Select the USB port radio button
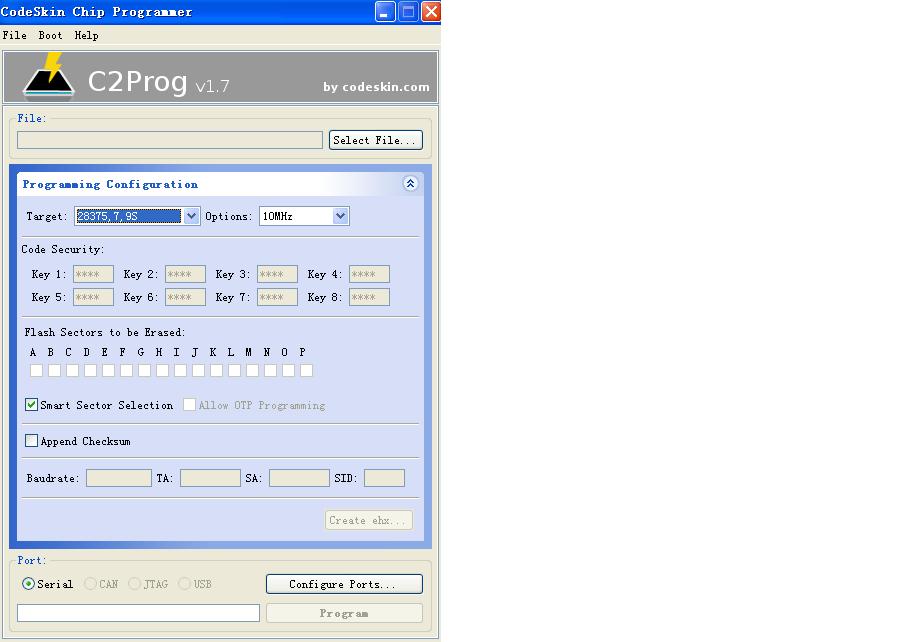 point(184,584)
